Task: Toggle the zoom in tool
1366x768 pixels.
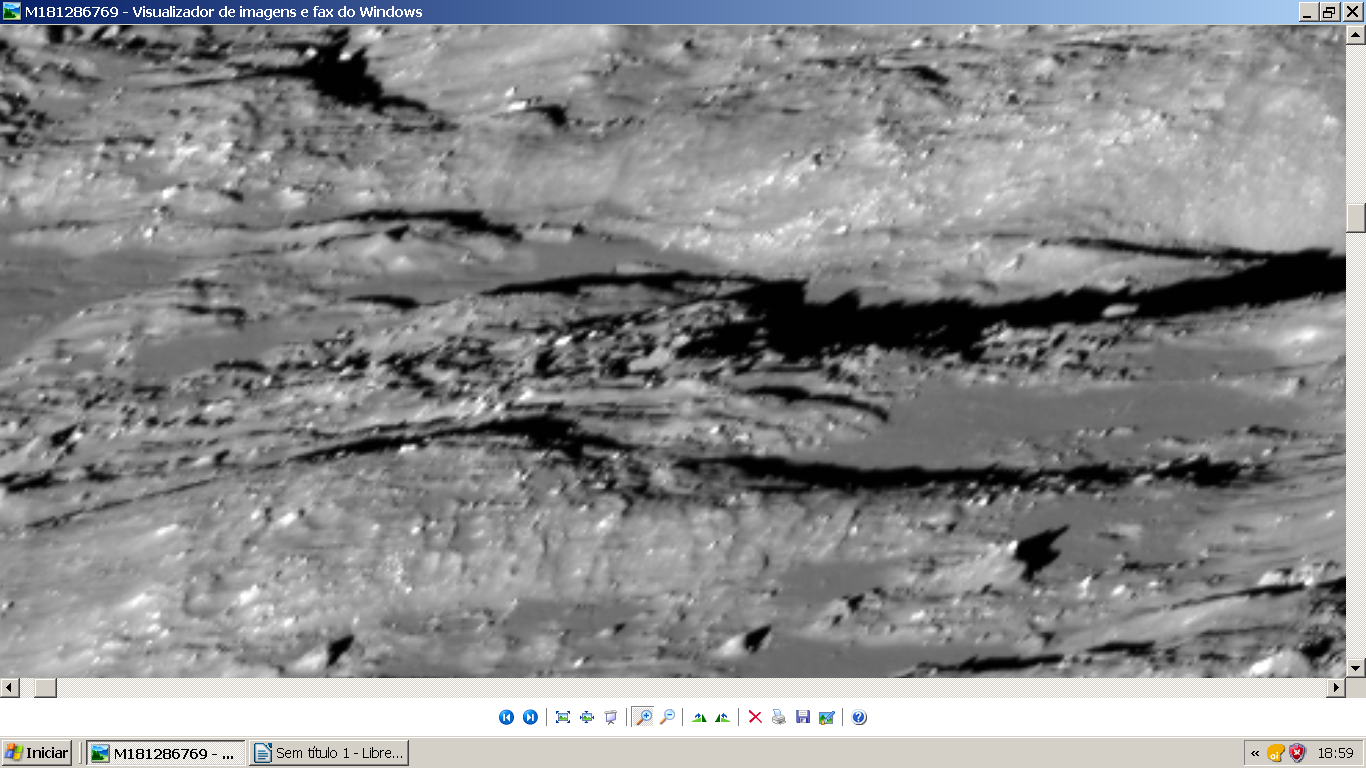Action: pyautogui.click(x=643, y=717)
